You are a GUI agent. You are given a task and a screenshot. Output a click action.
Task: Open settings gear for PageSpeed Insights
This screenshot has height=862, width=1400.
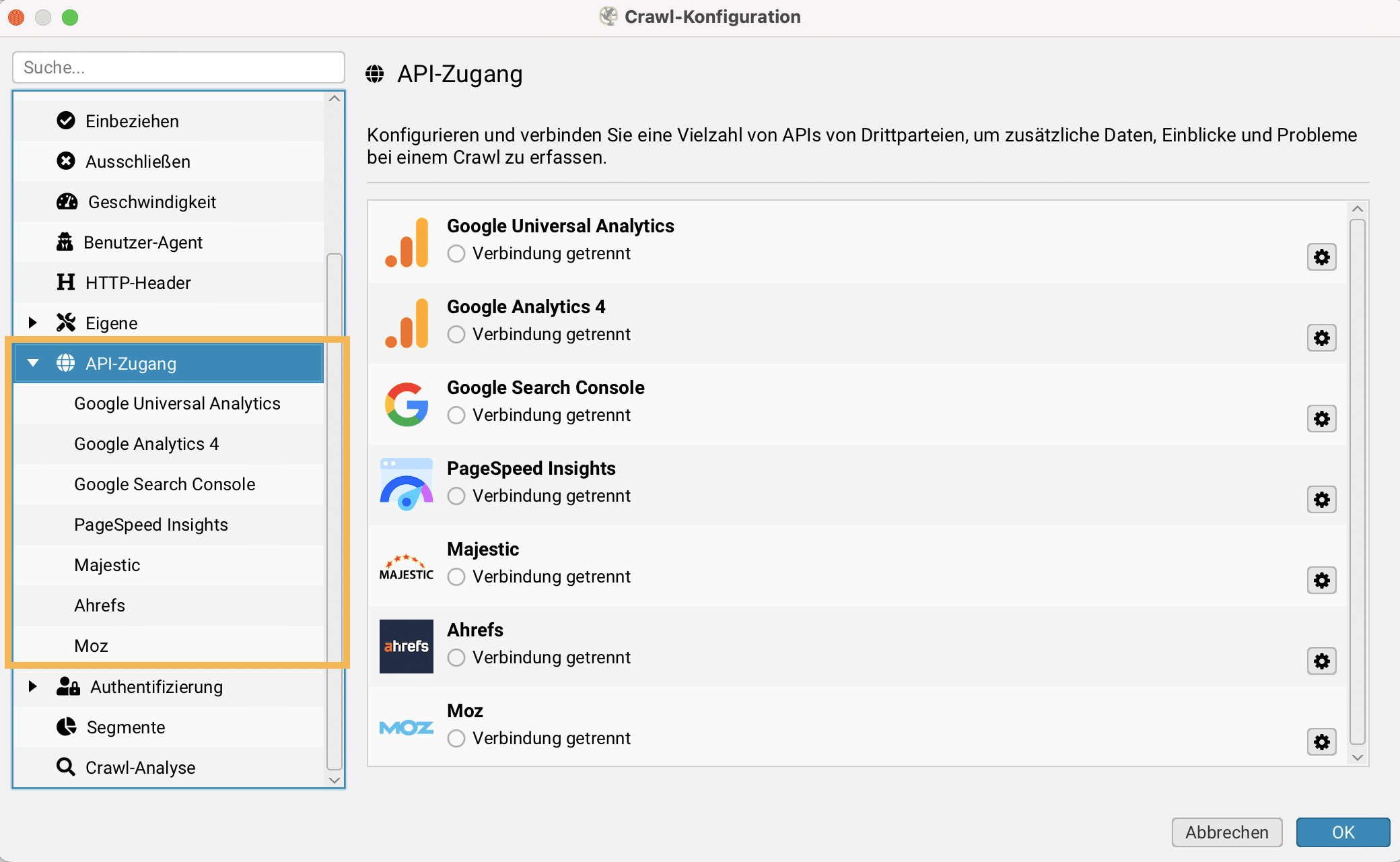click(1322, 500)
